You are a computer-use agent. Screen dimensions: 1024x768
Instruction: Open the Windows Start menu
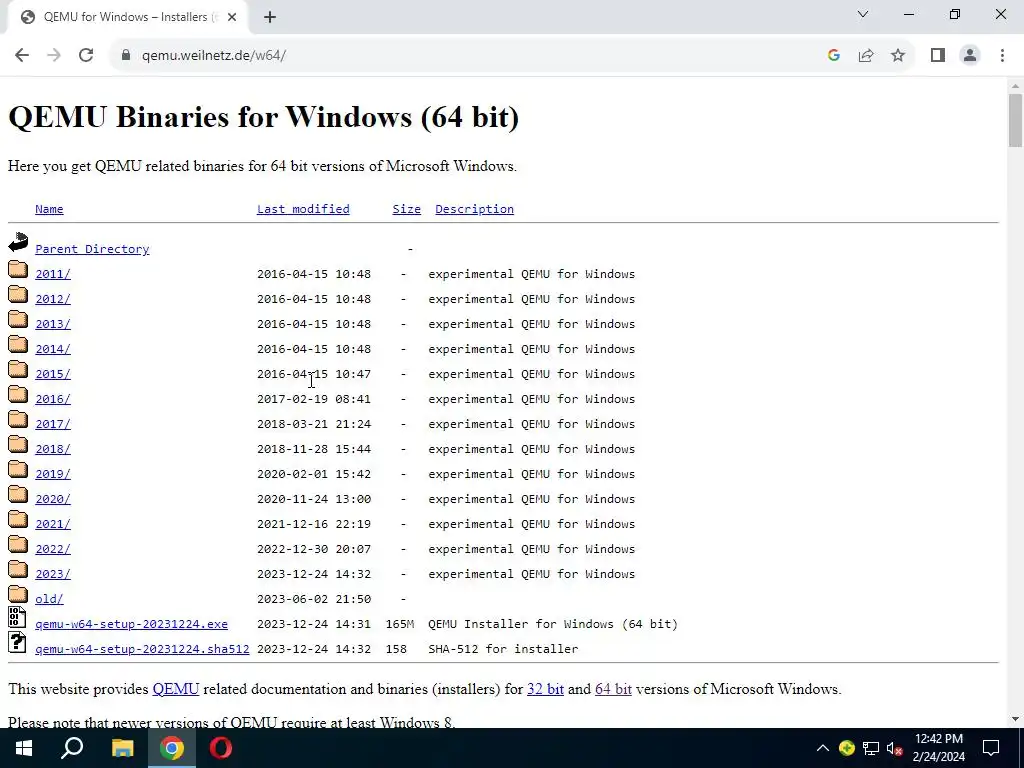(24, 748)
